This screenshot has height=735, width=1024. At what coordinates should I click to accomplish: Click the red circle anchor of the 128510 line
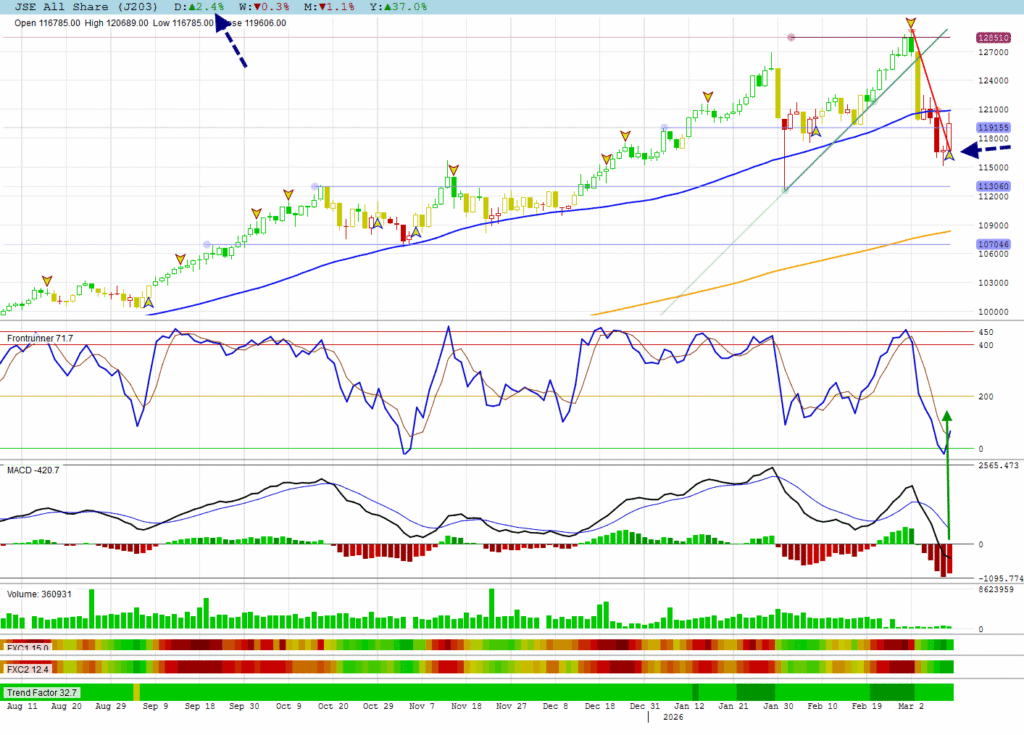coord(791,38)
